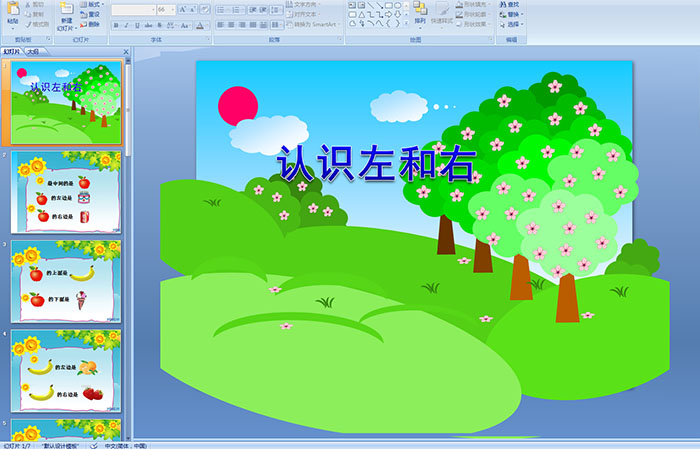The image size is (700, 449).
Task: Toggle Align Text Right
Action: click(x=242, y=25)
